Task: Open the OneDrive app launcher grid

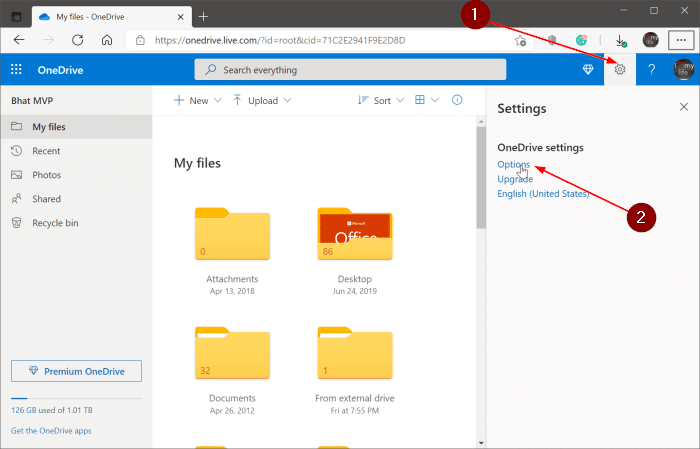Action: 16,70
